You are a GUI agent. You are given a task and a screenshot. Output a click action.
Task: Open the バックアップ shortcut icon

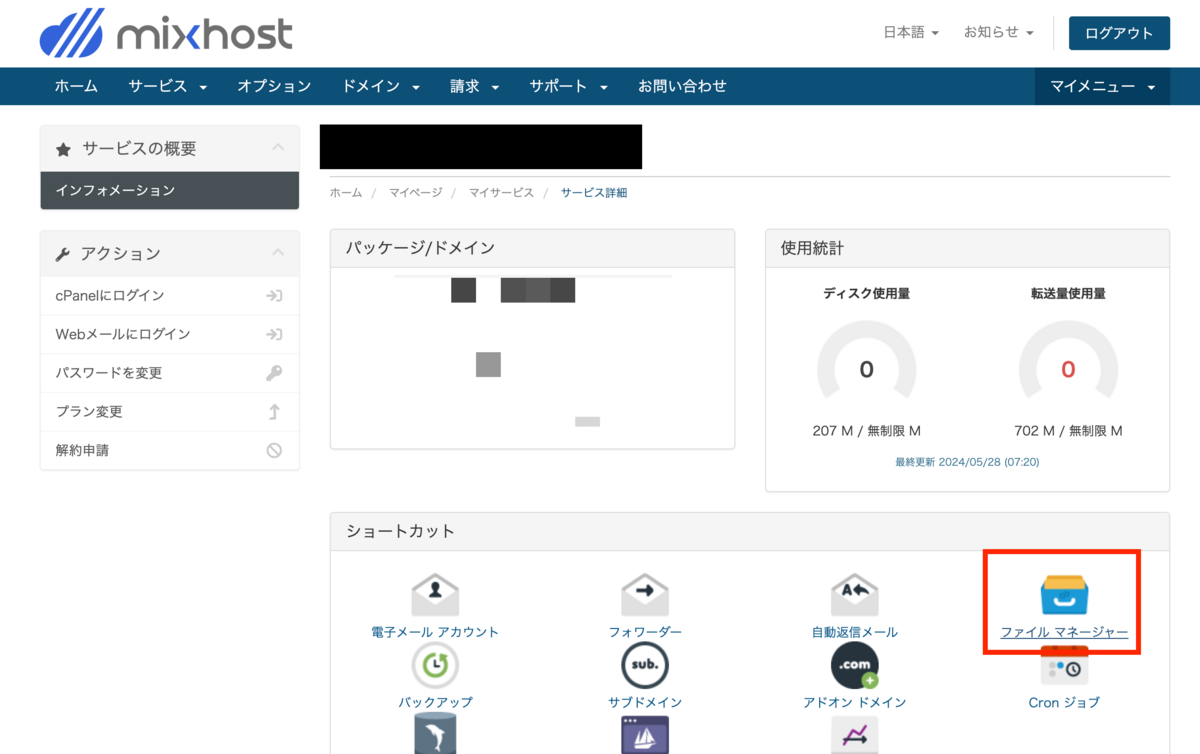point(435,665)
